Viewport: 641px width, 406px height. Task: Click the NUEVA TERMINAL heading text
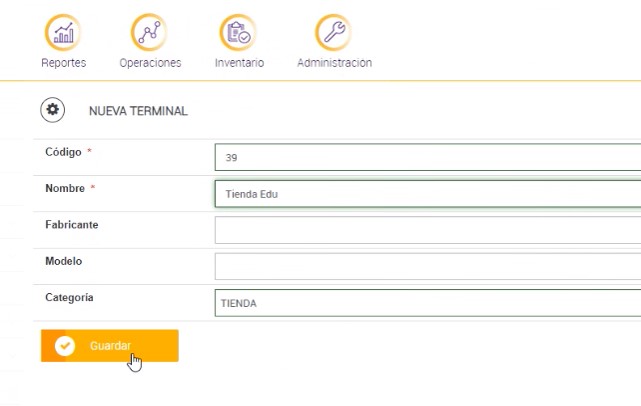pos(138,111)
